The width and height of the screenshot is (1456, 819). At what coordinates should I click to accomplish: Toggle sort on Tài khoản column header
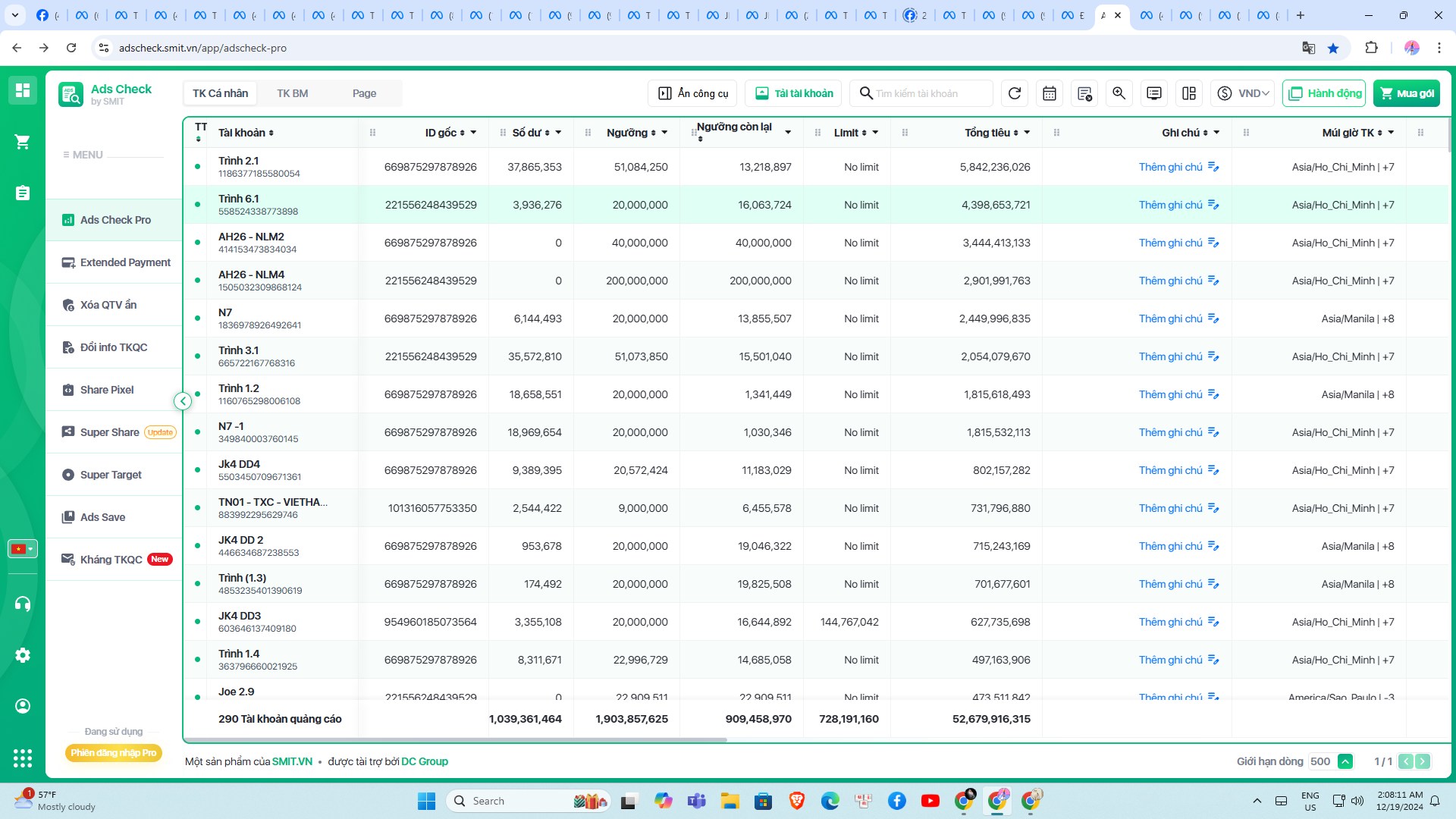[x=246, y=133]
